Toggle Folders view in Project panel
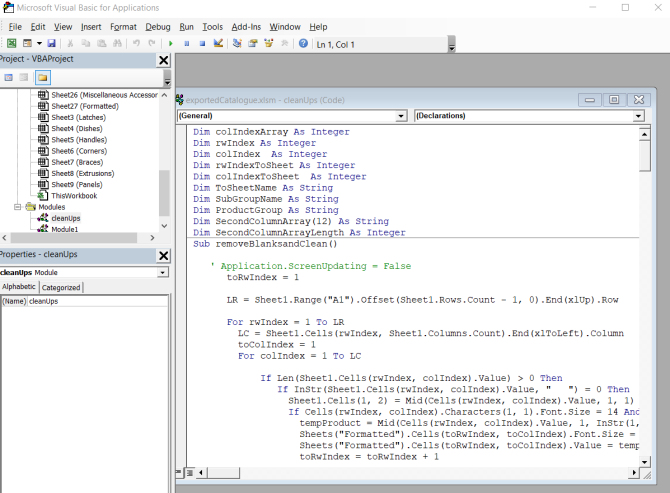670x493 pixels. click(42, 77)
